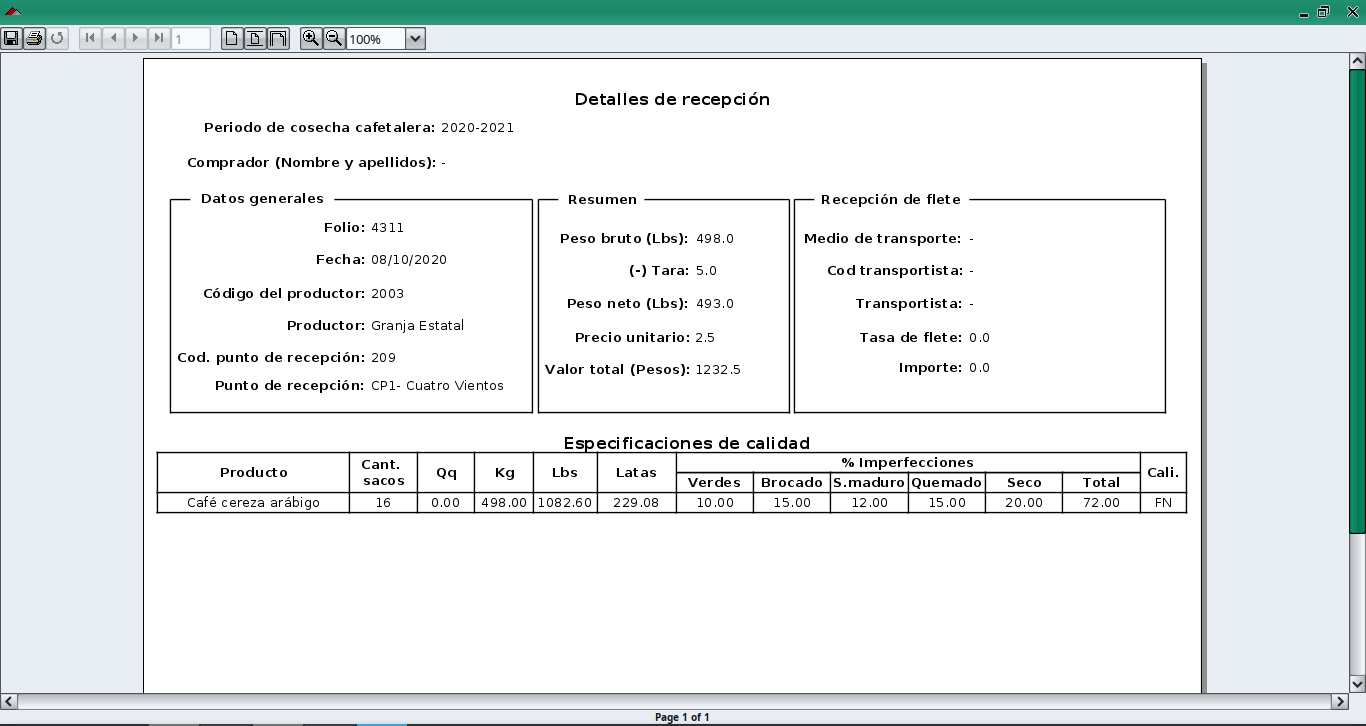Image resolution: width=1366 pixels, height=726 pixels.
Task: Click the vertical scrollbar up arrow
Action: click(1357, 62)
